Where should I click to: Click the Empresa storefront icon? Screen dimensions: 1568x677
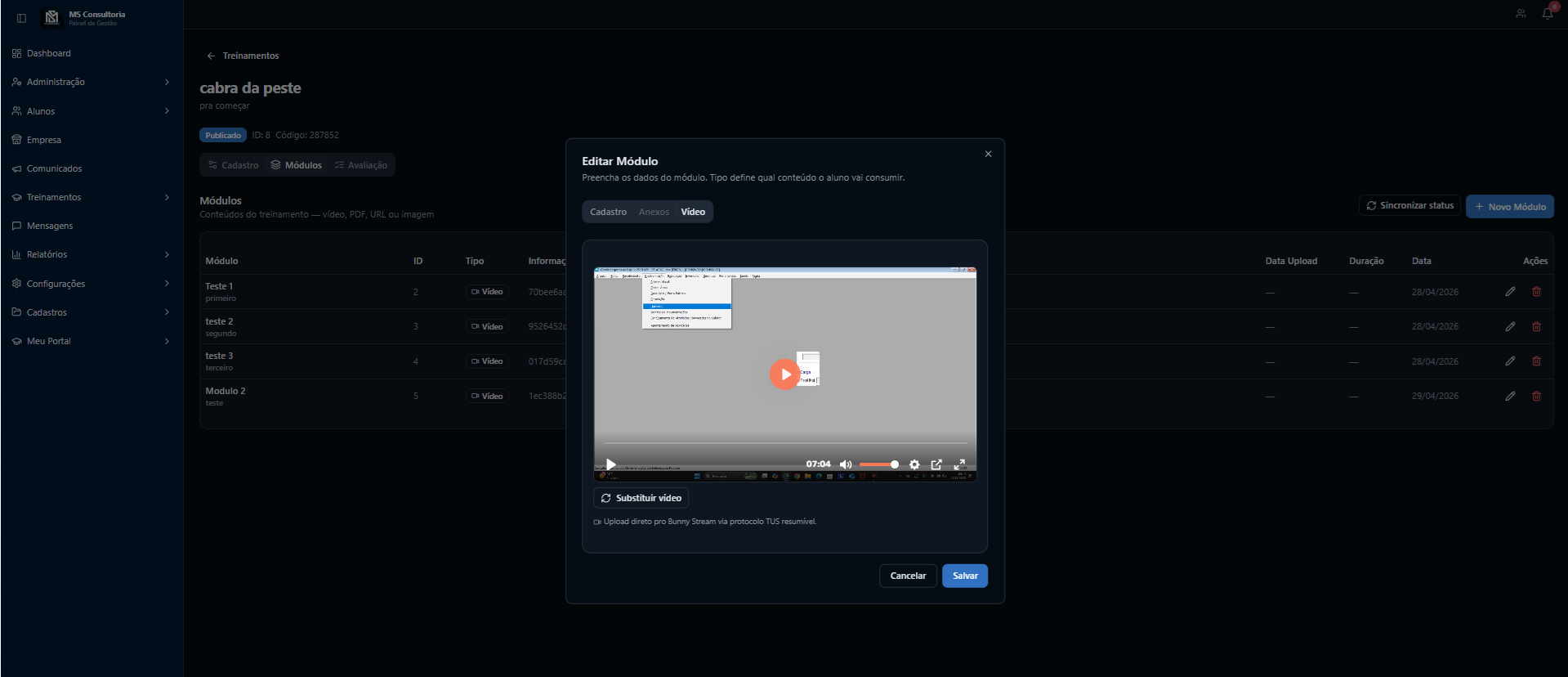16,140
